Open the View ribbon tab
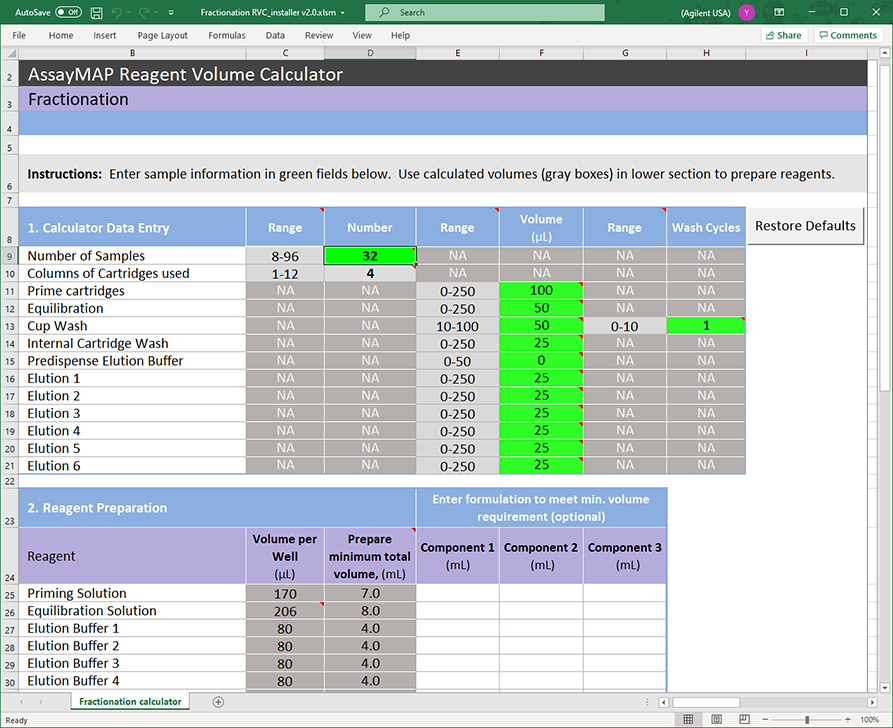The image size is (893, 728). coord(362,35)
